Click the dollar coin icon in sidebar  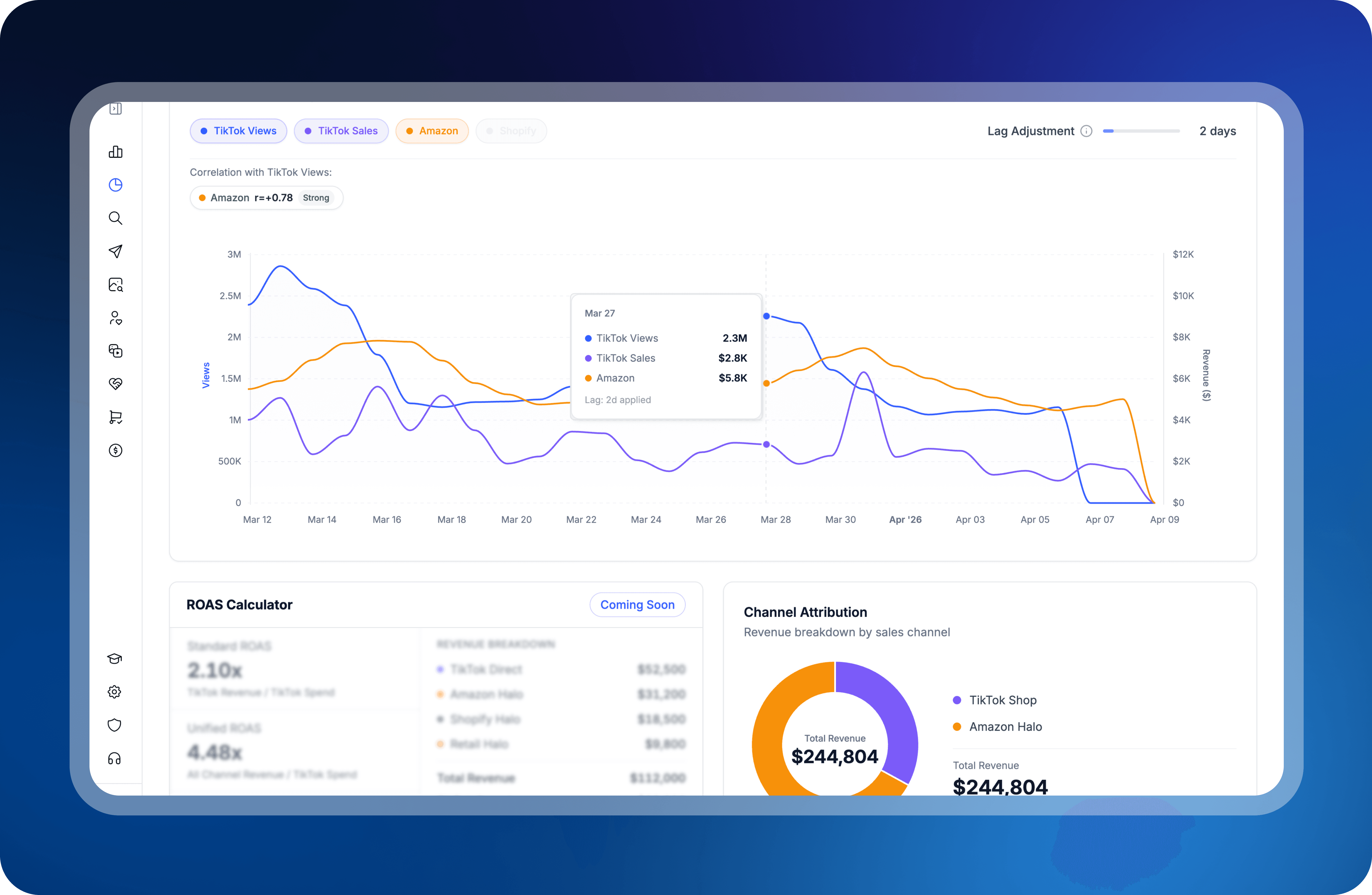115,450
